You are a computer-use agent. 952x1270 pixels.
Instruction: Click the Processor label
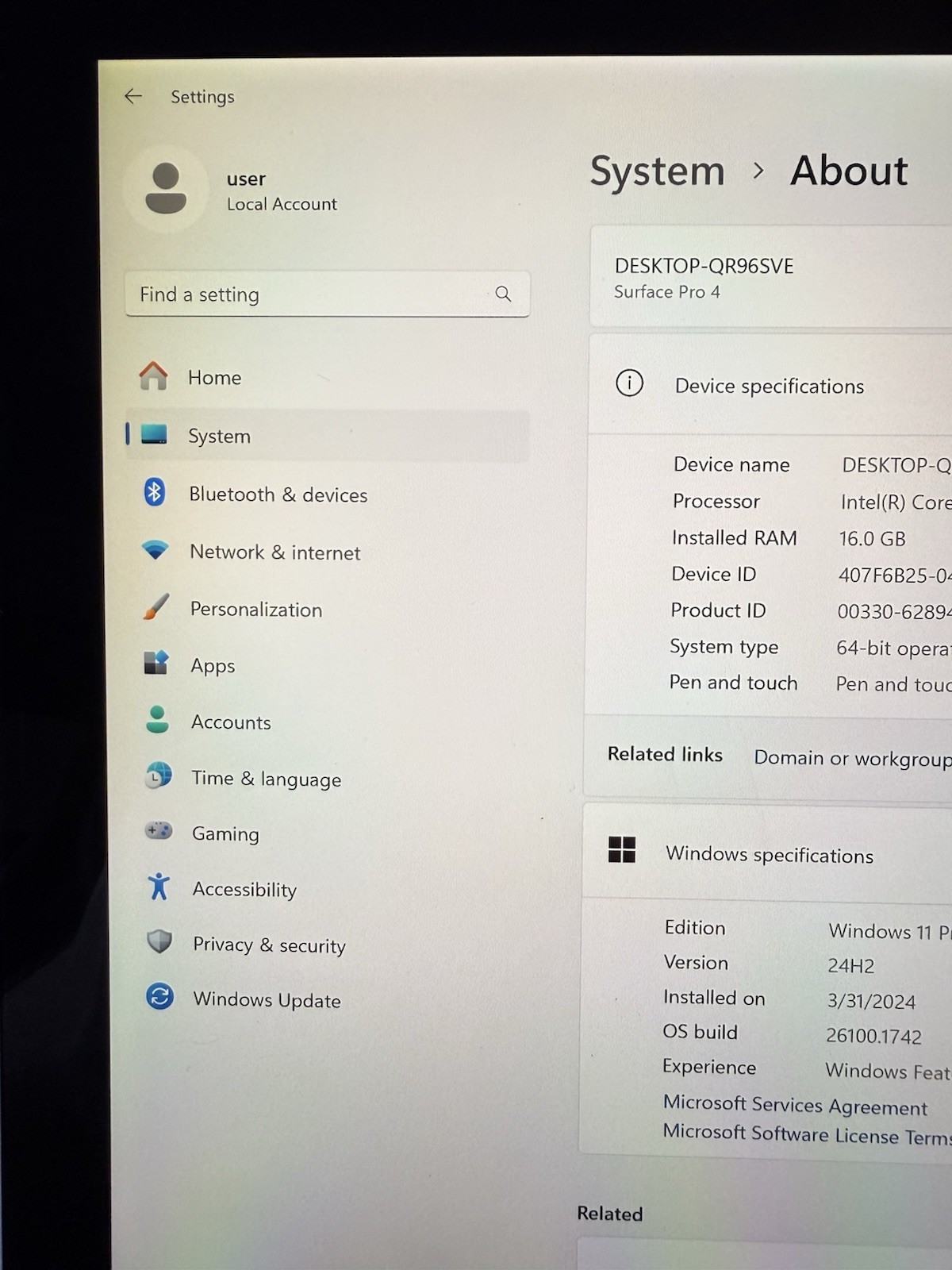tap(716, 501)
